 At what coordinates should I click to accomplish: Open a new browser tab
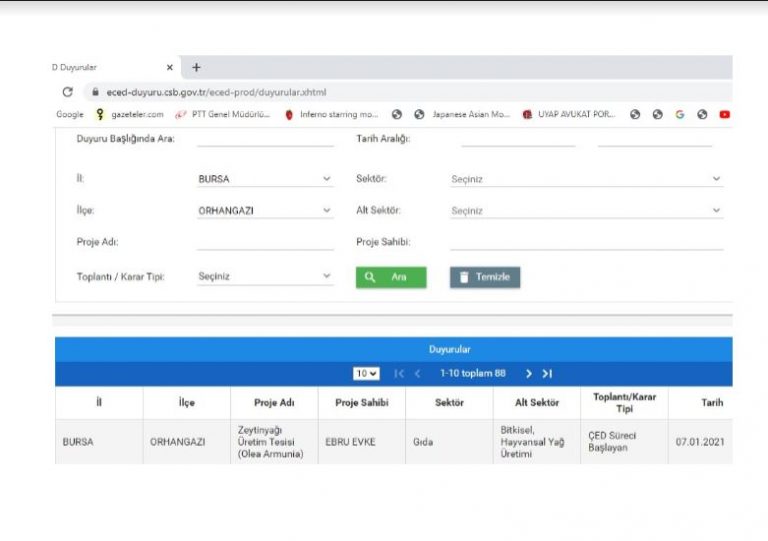196,67
